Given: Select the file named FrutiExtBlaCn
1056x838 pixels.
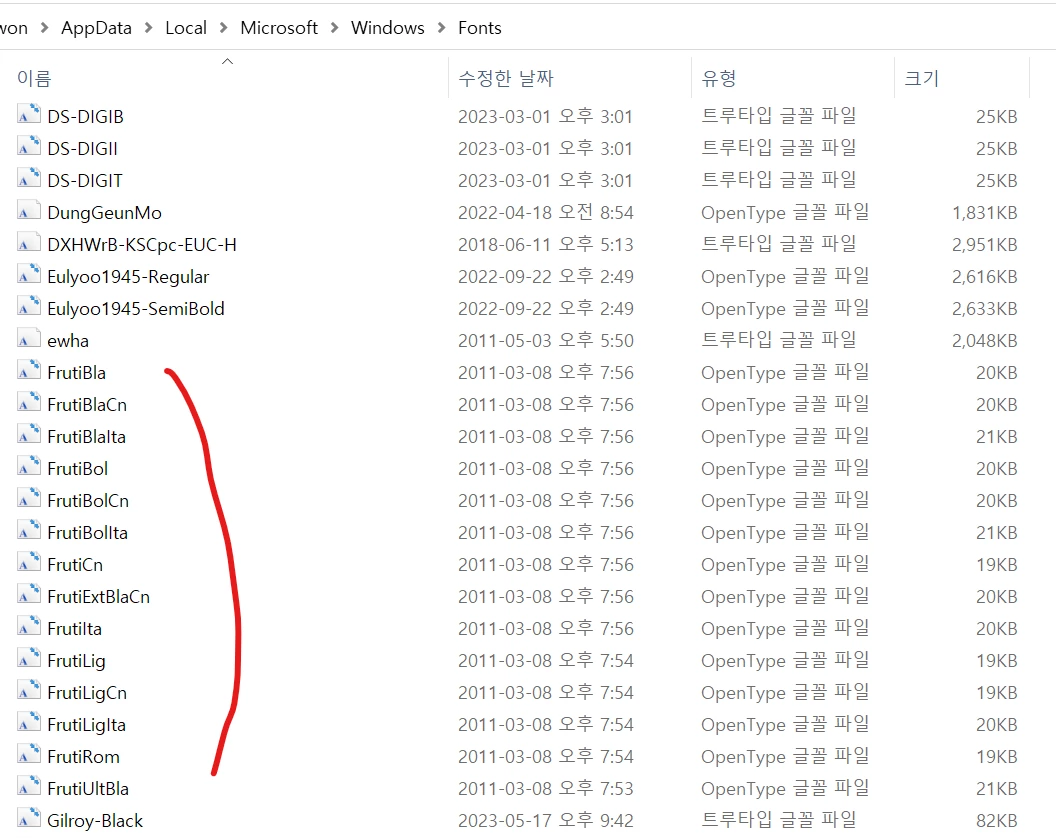Looking at the screenshot, I should (99, 597).
